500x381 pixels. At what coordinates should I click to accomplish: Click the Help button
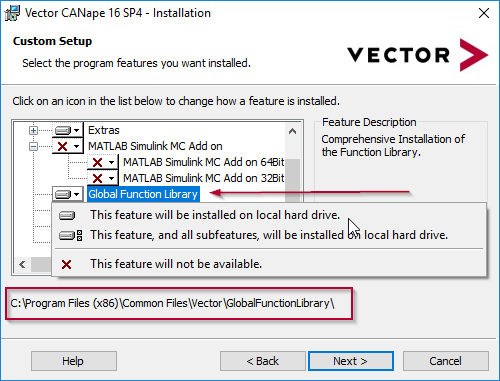pyautogui.click(x=74, y=361)
